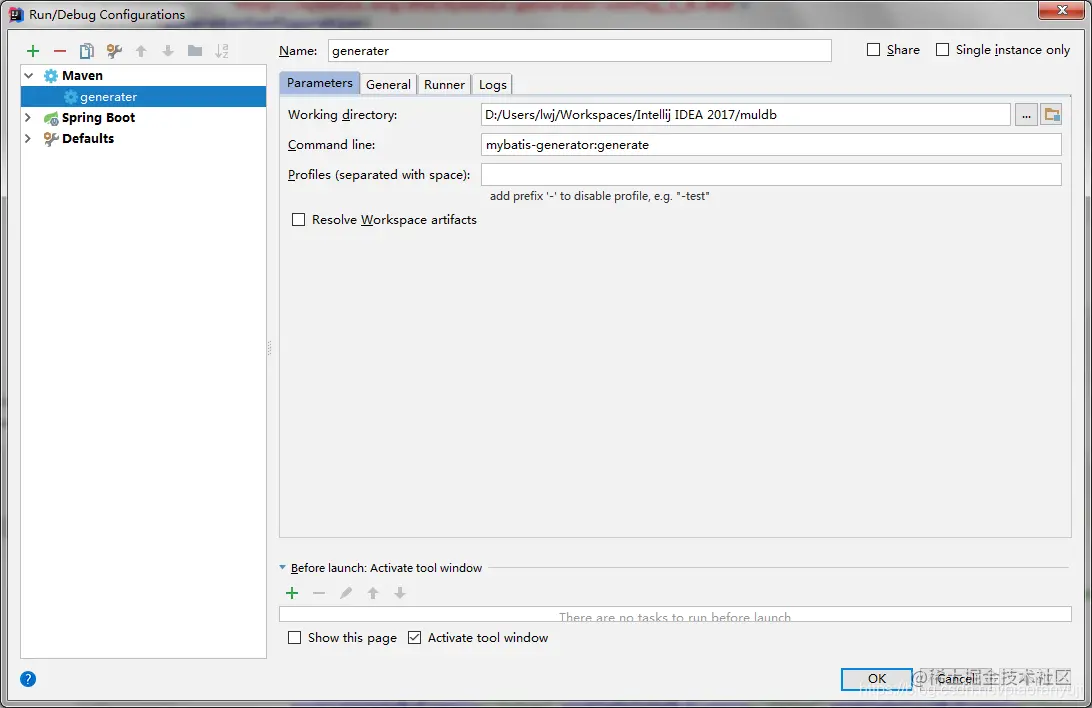Switch to the Parameters tab
The image size is (1092, 708).
(320, 83)
